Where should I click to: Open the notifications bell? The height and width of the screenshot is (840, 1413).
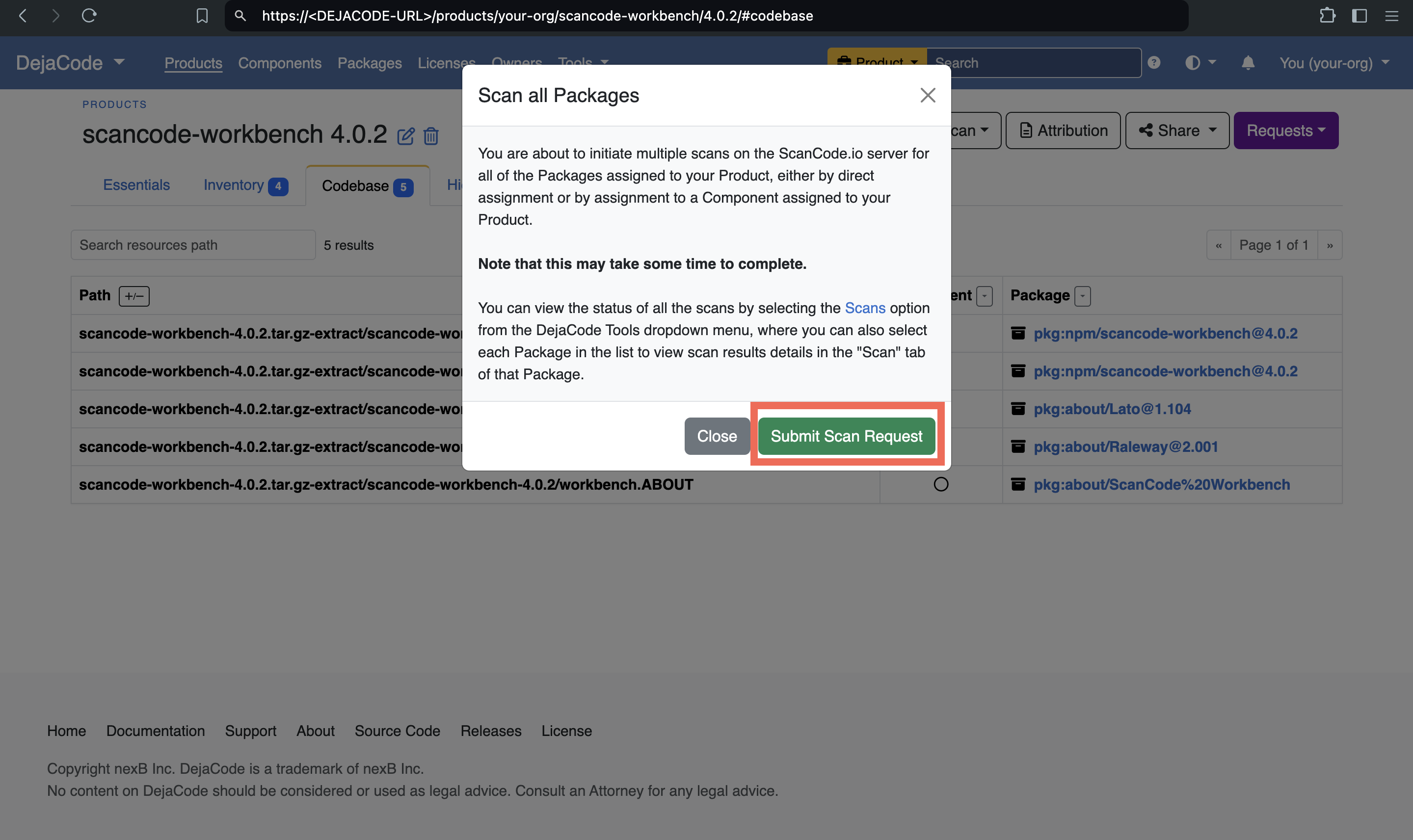pyautogui.click(x=1248, y=63)
